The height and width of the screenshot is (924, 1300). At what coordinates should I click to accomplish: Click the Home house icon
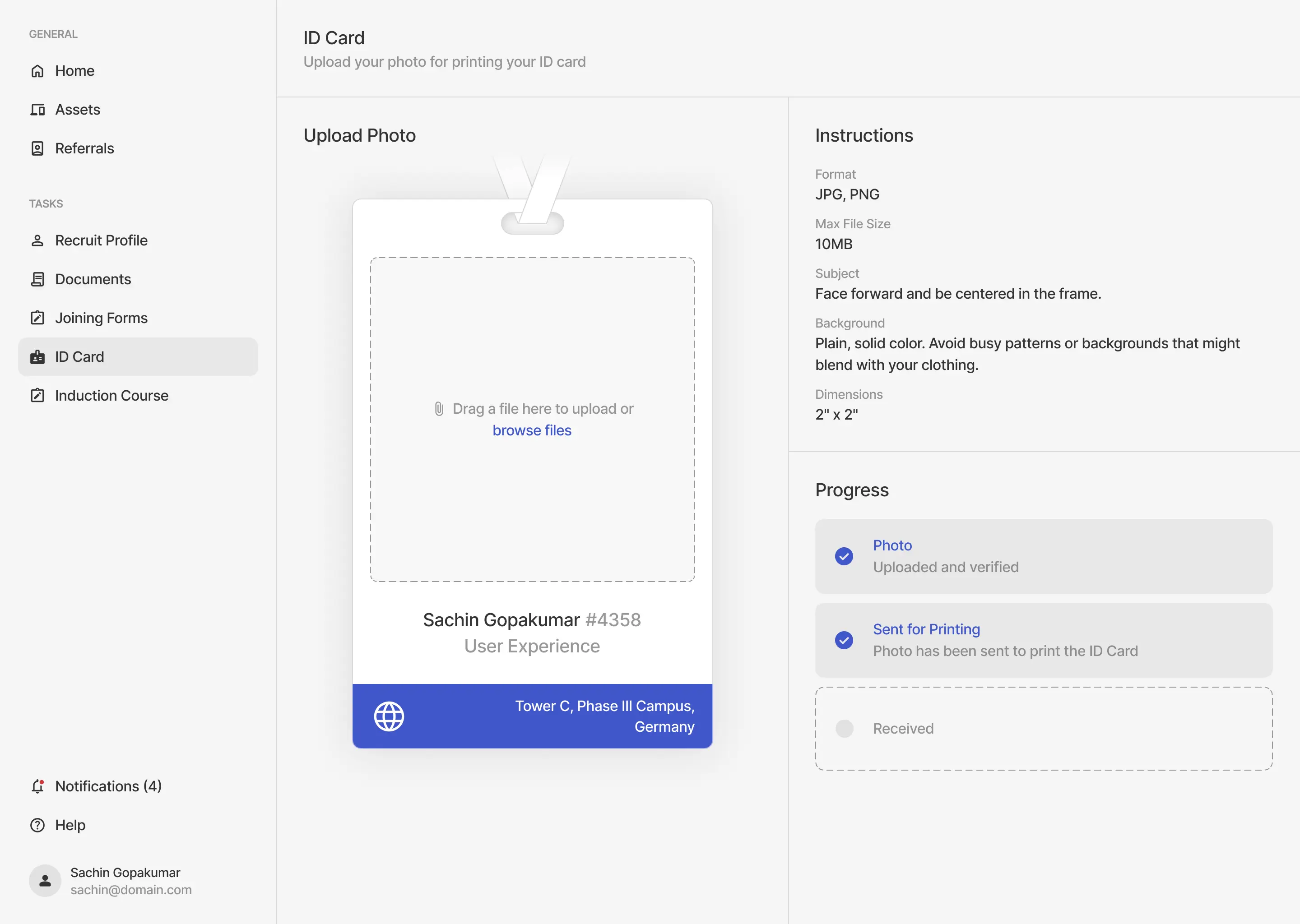pos(37,71)
